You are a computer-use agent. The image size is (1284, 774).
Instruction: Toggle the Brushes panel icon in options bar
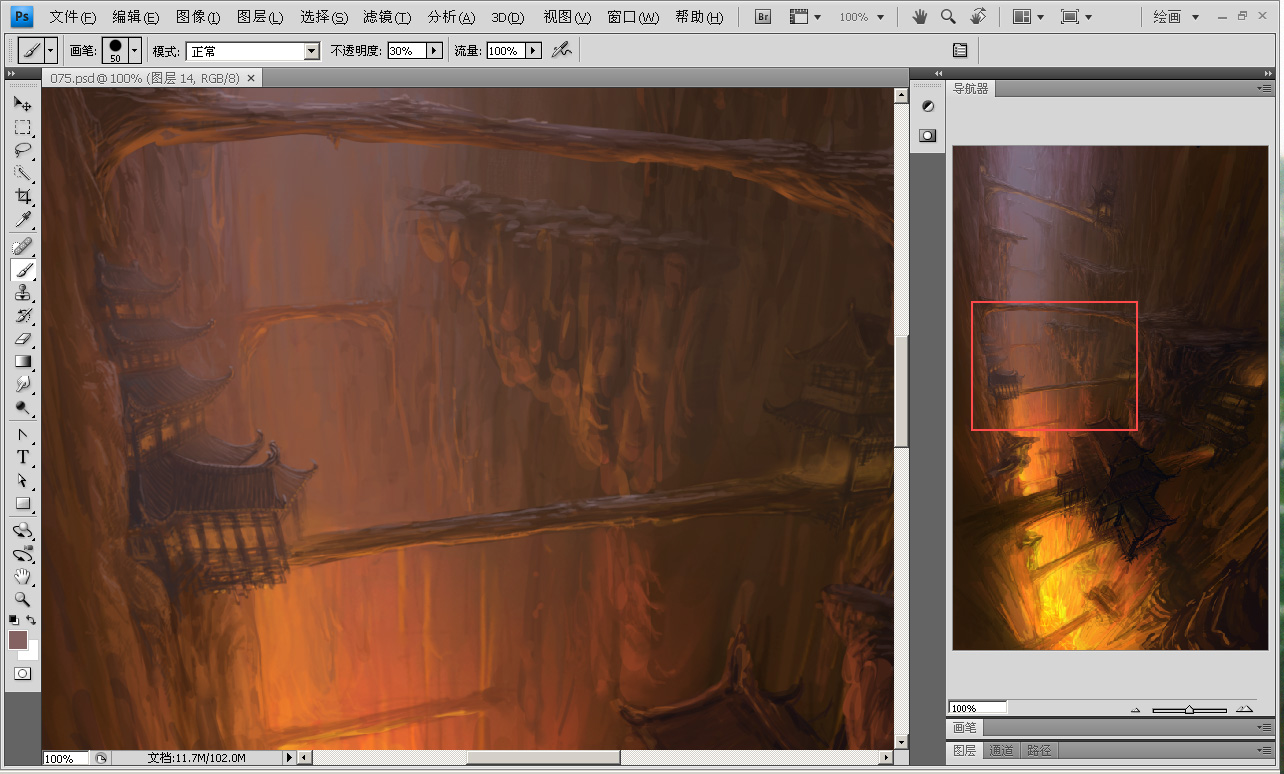[960, 50]
